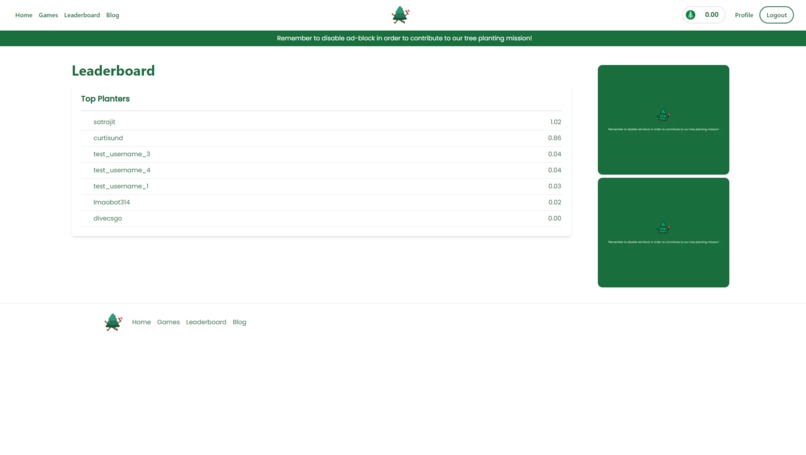806x455 pixels.
Task: Select the satrajit leaderboard row
Action: [x=321, y=122]
